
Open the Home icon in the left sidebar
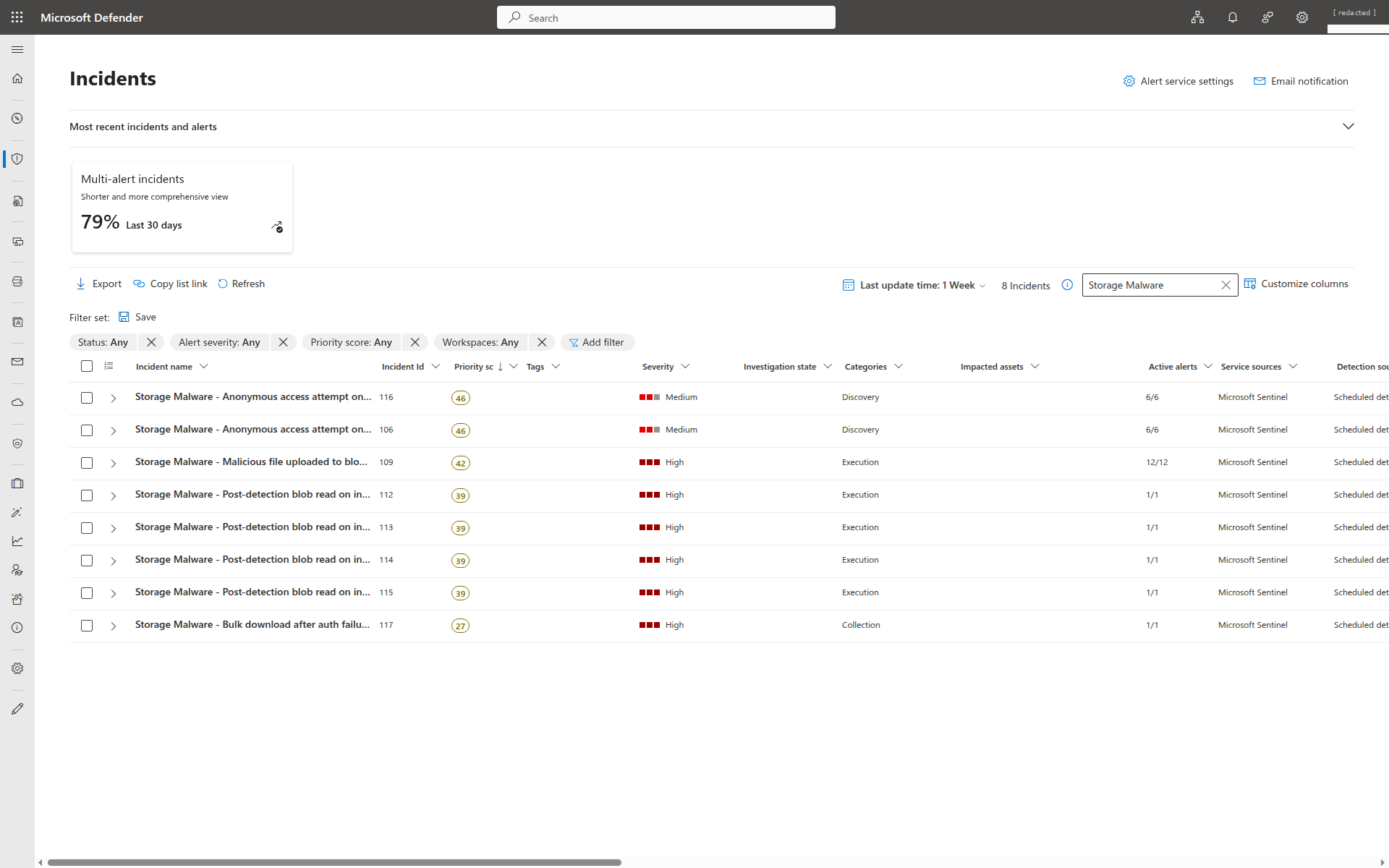(17, 78)
